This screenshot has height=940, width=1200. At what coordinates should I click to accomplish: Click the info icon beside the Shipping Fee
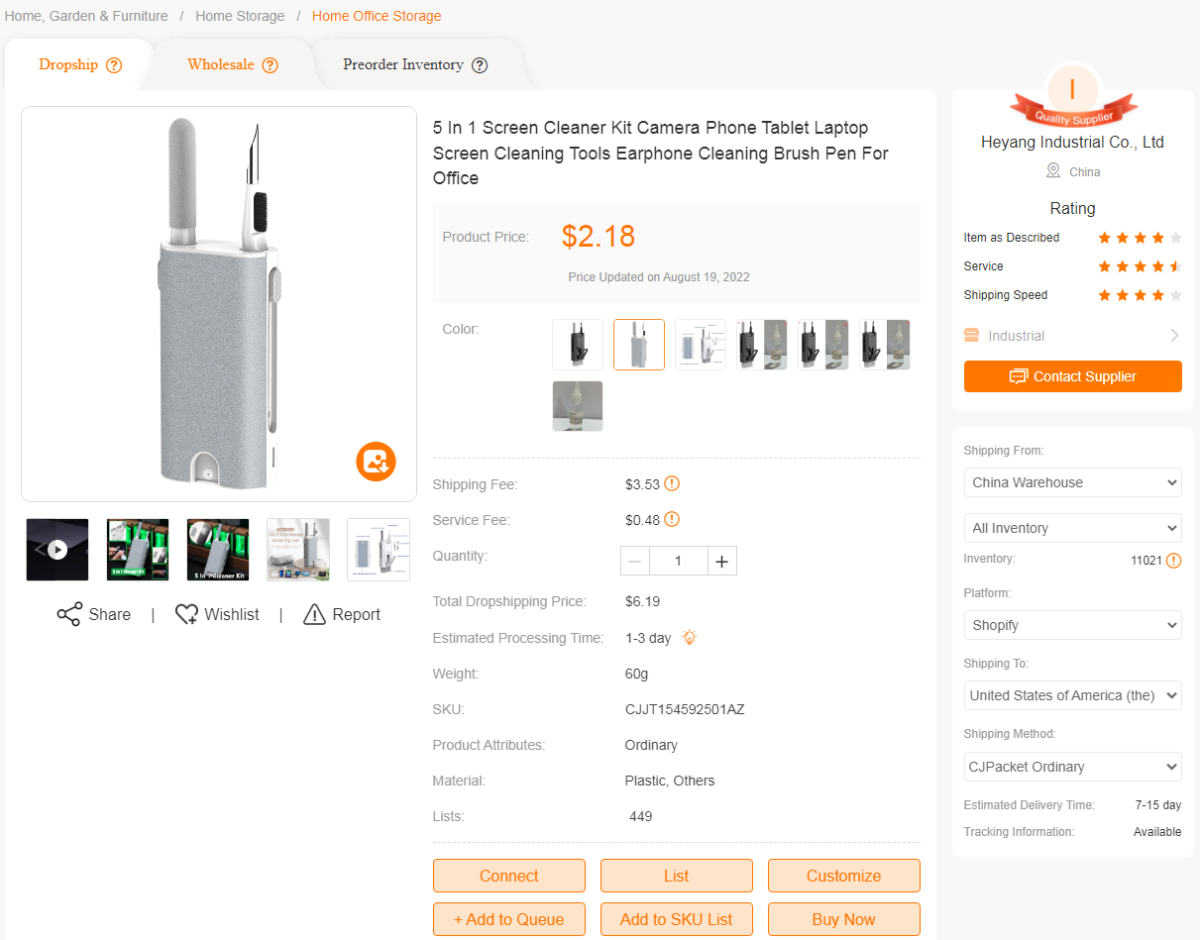(x=672, y=484)
